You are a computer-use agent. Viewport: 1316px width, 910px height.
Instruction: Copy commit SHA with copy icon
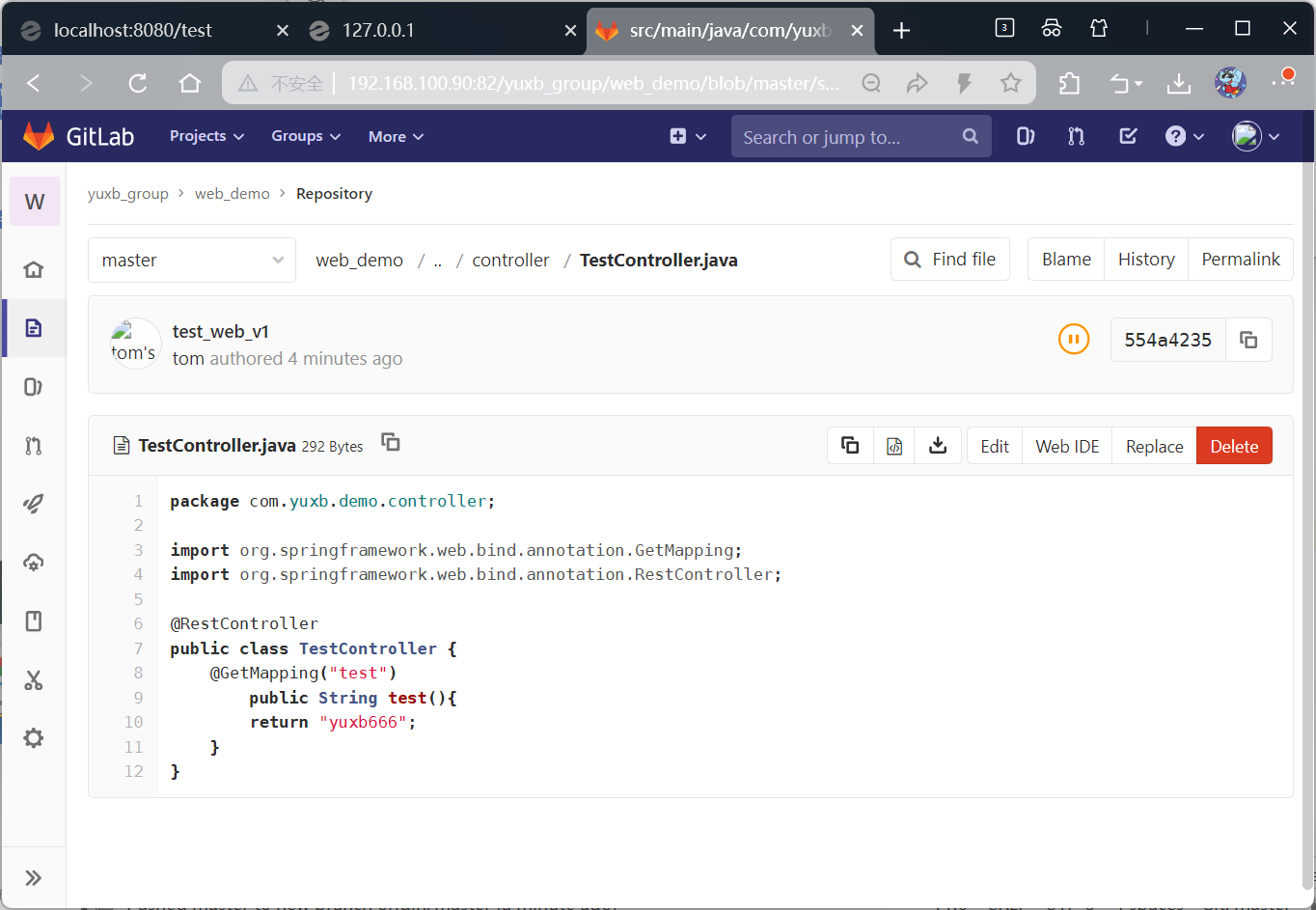click(1248, 340)
